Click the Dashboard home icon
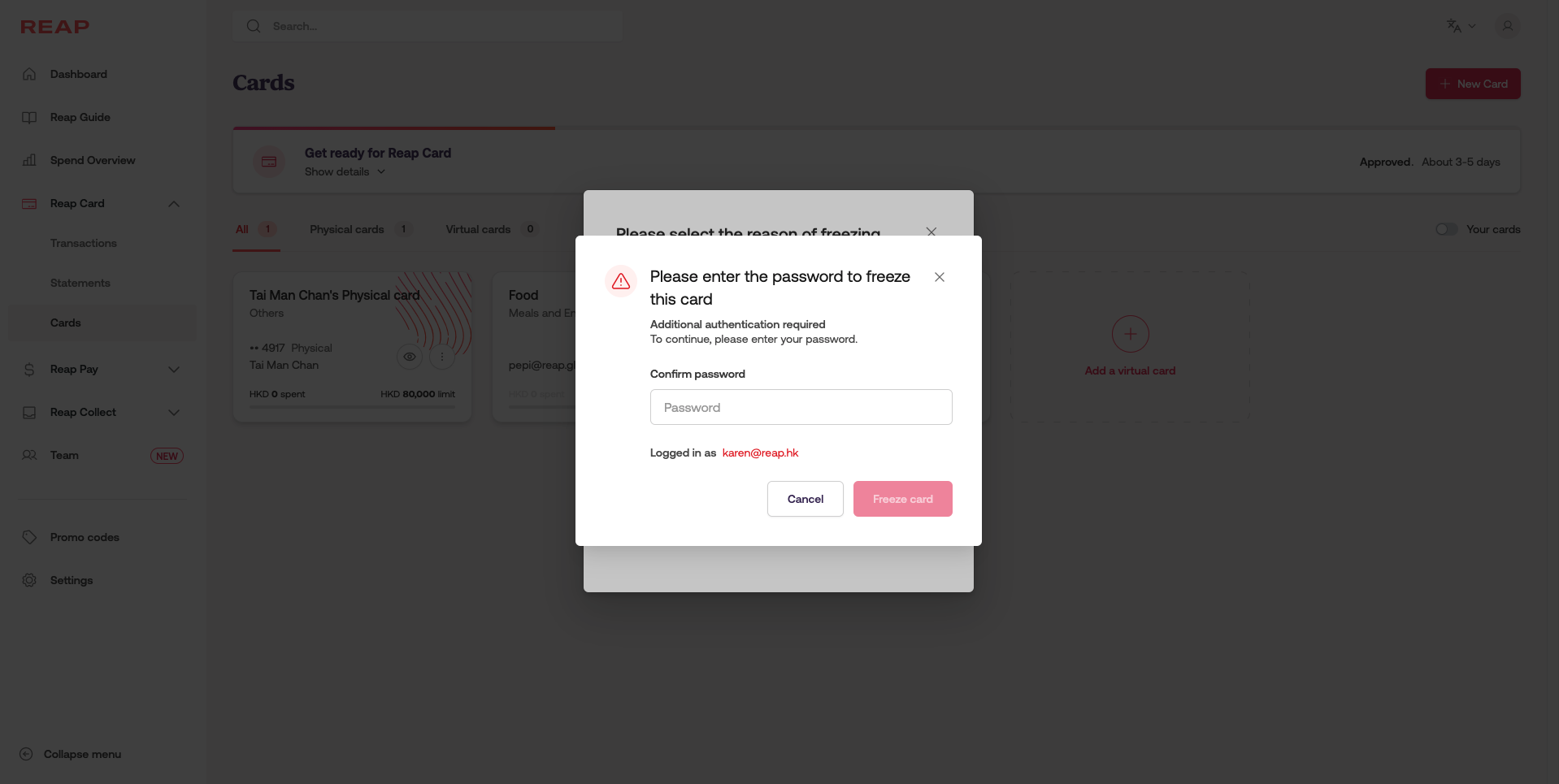The image size is (1559, 784). pyautogui.click(x=29, y=74)
